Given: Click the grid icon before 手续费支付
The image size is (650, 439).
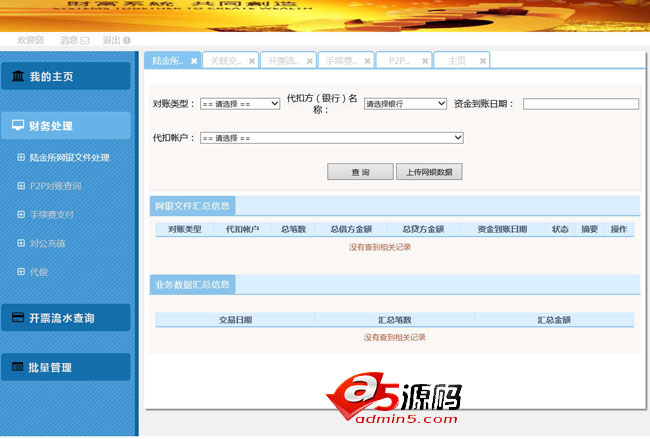Looking at the screenshot, I should (x=21, y=214).
